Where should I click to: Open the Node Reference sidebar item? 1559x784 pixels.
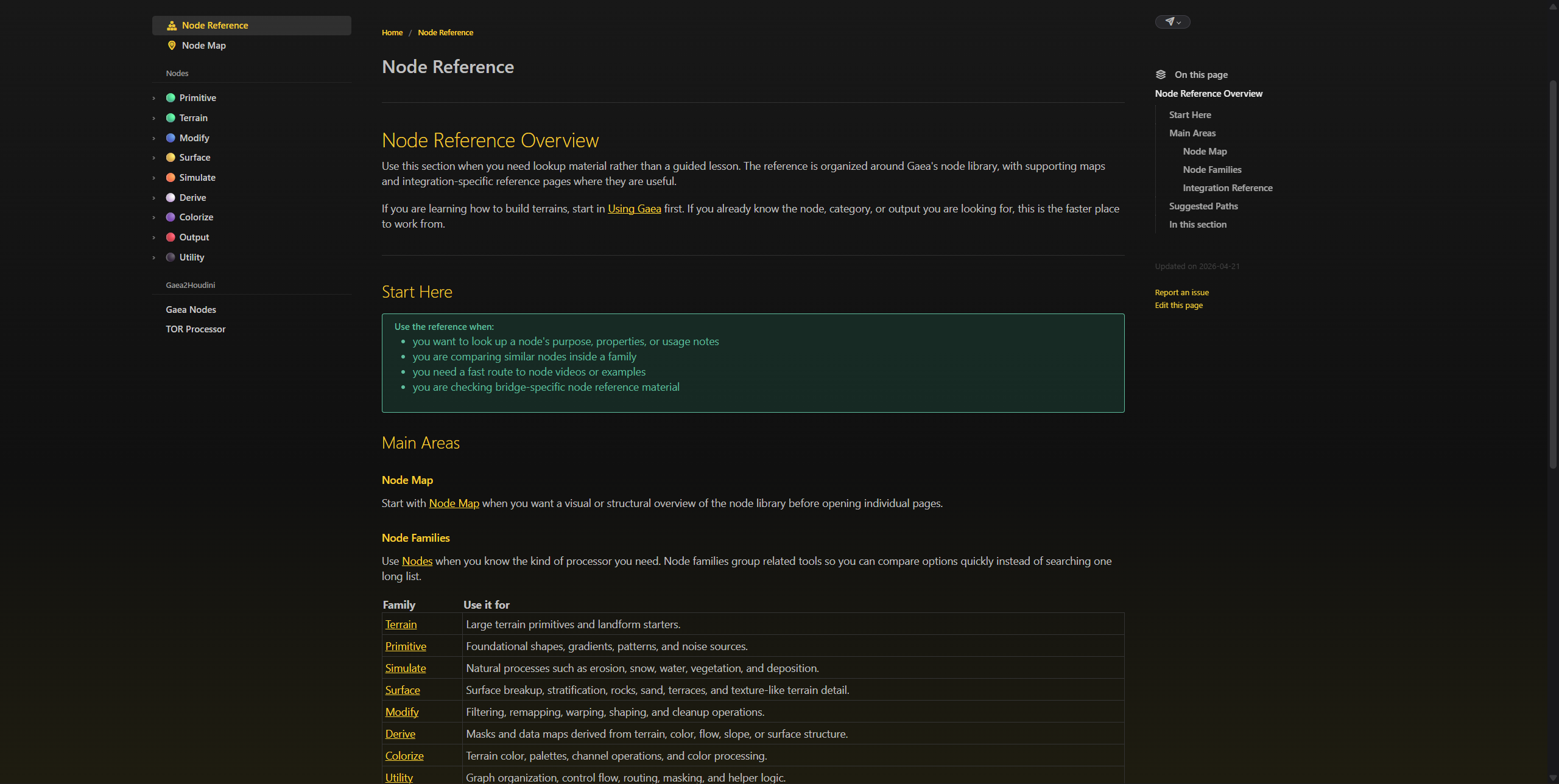(x=252, y=26)
